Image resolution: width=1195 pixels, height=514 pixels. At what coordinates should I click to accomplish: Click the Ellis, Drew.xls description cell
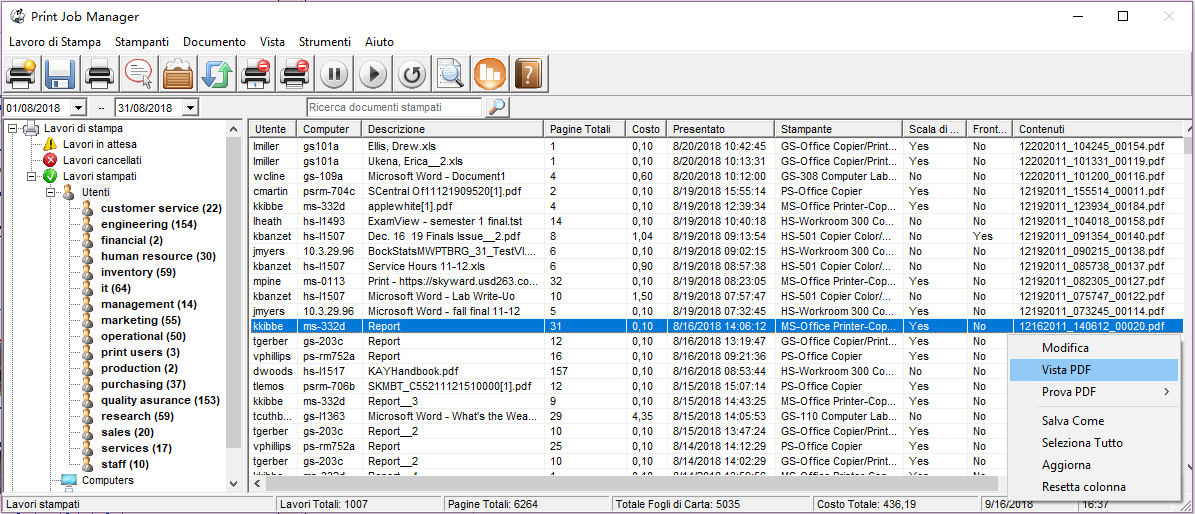452,146
